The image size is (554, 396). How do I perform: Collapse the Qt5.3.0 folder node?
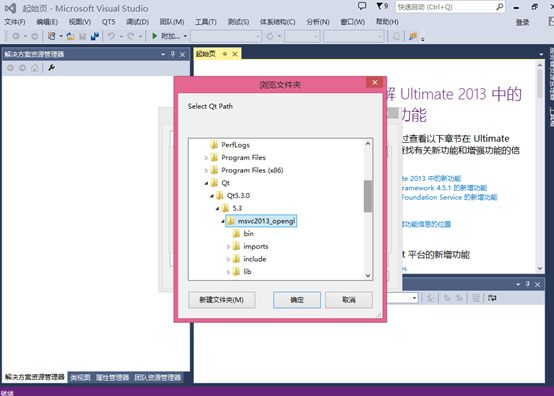point(212,196)
